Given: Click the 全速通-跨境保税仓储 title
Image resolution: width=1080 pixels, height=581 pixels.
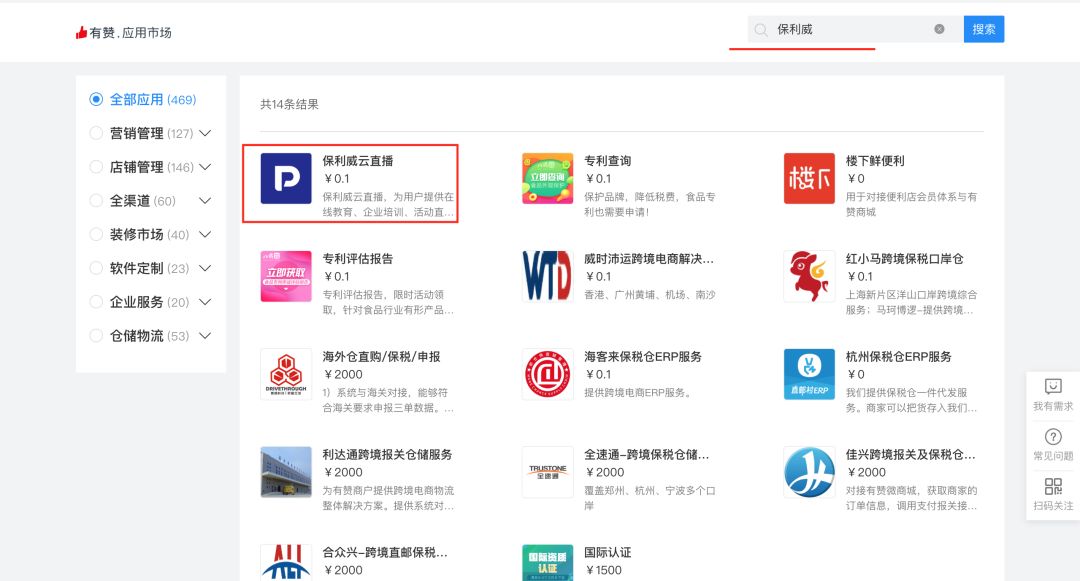Looking at the screenshot, I should click(x=646, y=454).
